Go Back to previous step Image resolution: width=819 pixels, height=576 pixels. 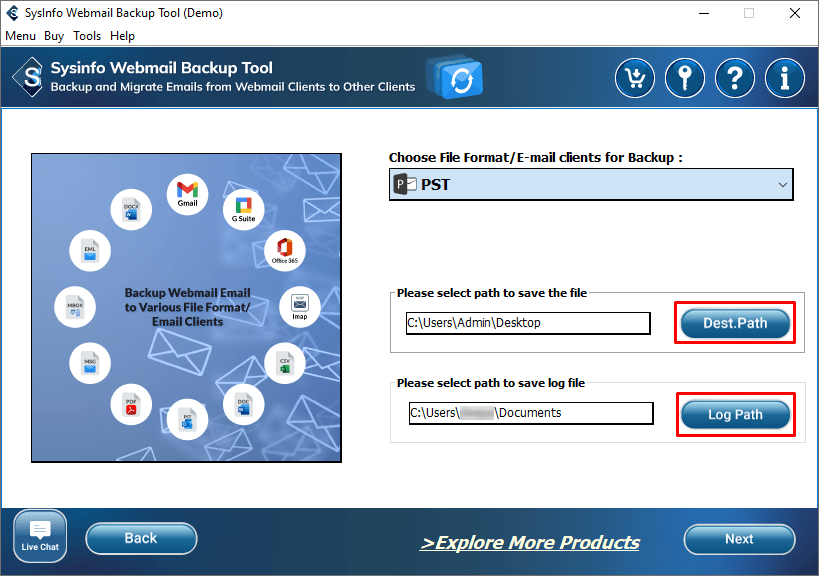(x=141, y=538)
